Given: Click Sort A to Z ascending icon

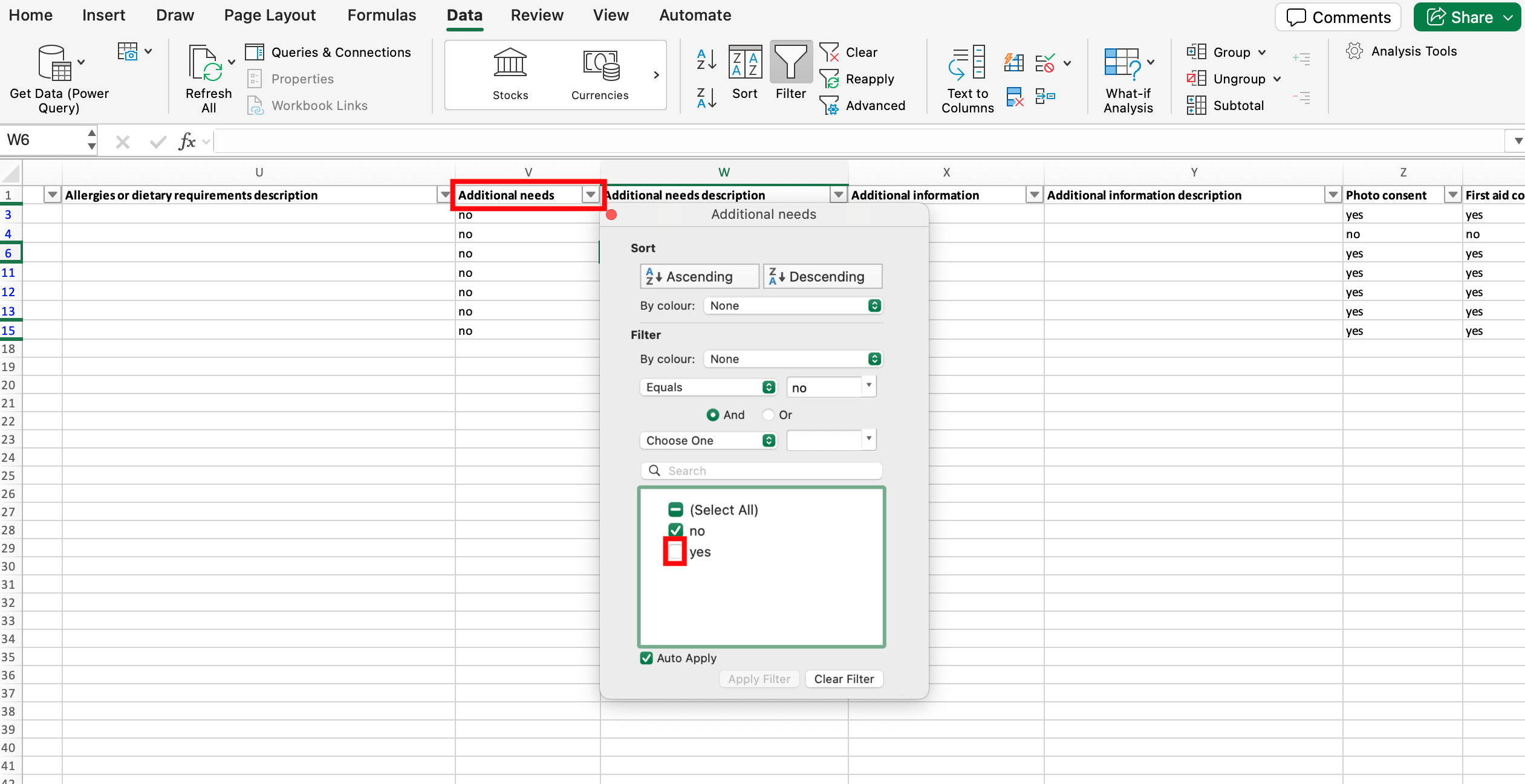Looking at the screenshot, I should [x=706, y=60].
